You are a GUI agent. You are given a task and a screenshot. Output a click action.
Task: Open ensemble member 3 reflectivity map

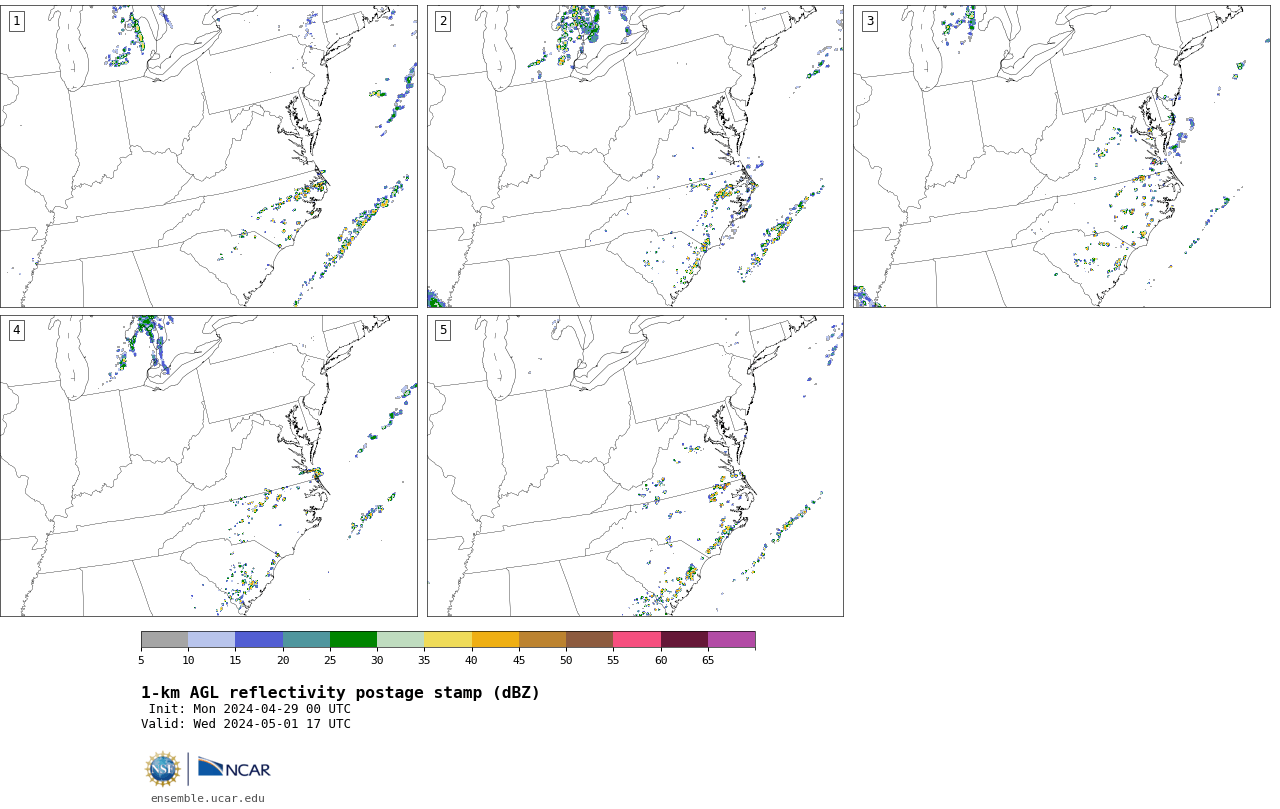point(1061,156)
